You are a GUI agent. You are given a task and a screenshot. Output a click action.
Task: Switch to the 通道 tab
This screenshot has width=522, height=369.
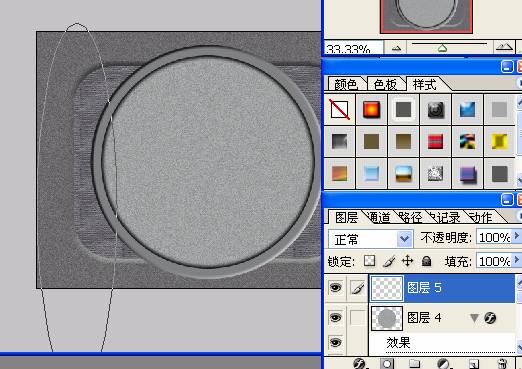point(379,218)
